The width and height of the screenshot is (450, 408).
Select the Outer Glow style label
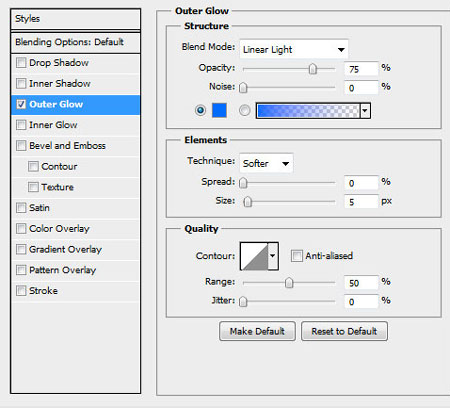(56, 104)
